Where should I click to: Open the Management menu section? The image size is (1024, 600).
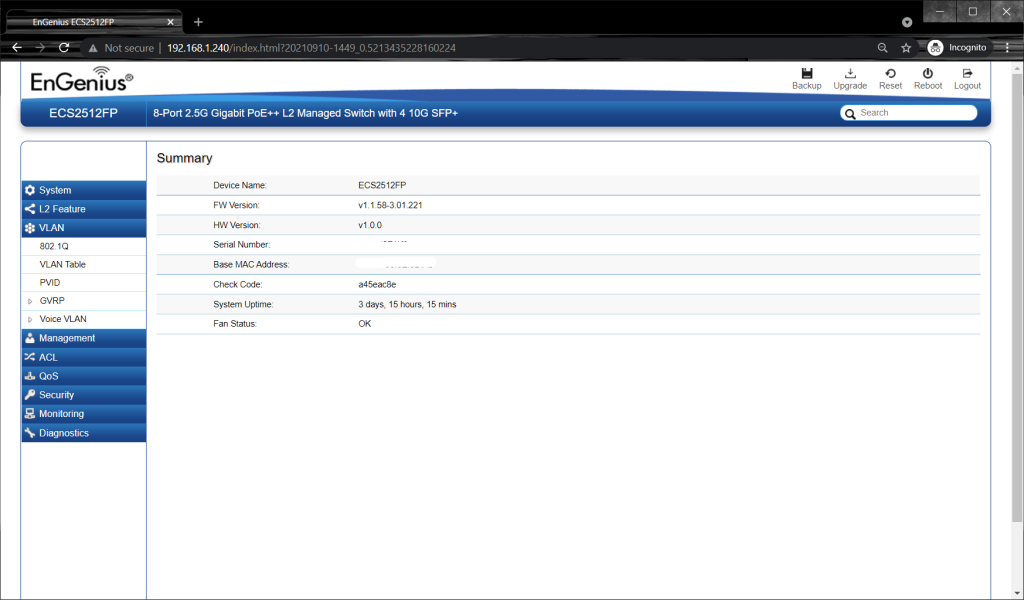click(x=84, y=338)
